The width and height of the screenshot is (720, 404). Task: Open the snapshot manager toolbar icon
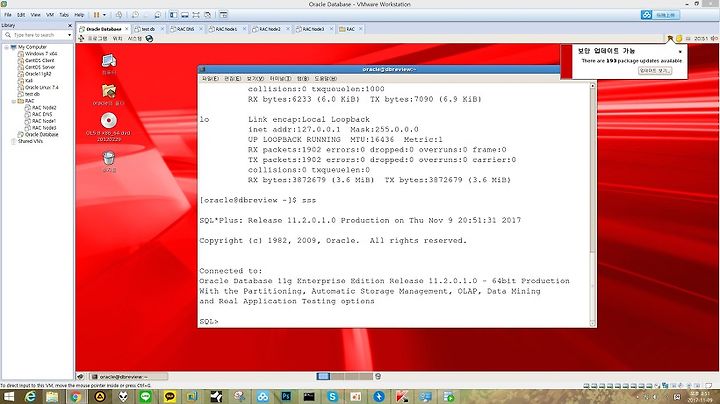(158, 15)
